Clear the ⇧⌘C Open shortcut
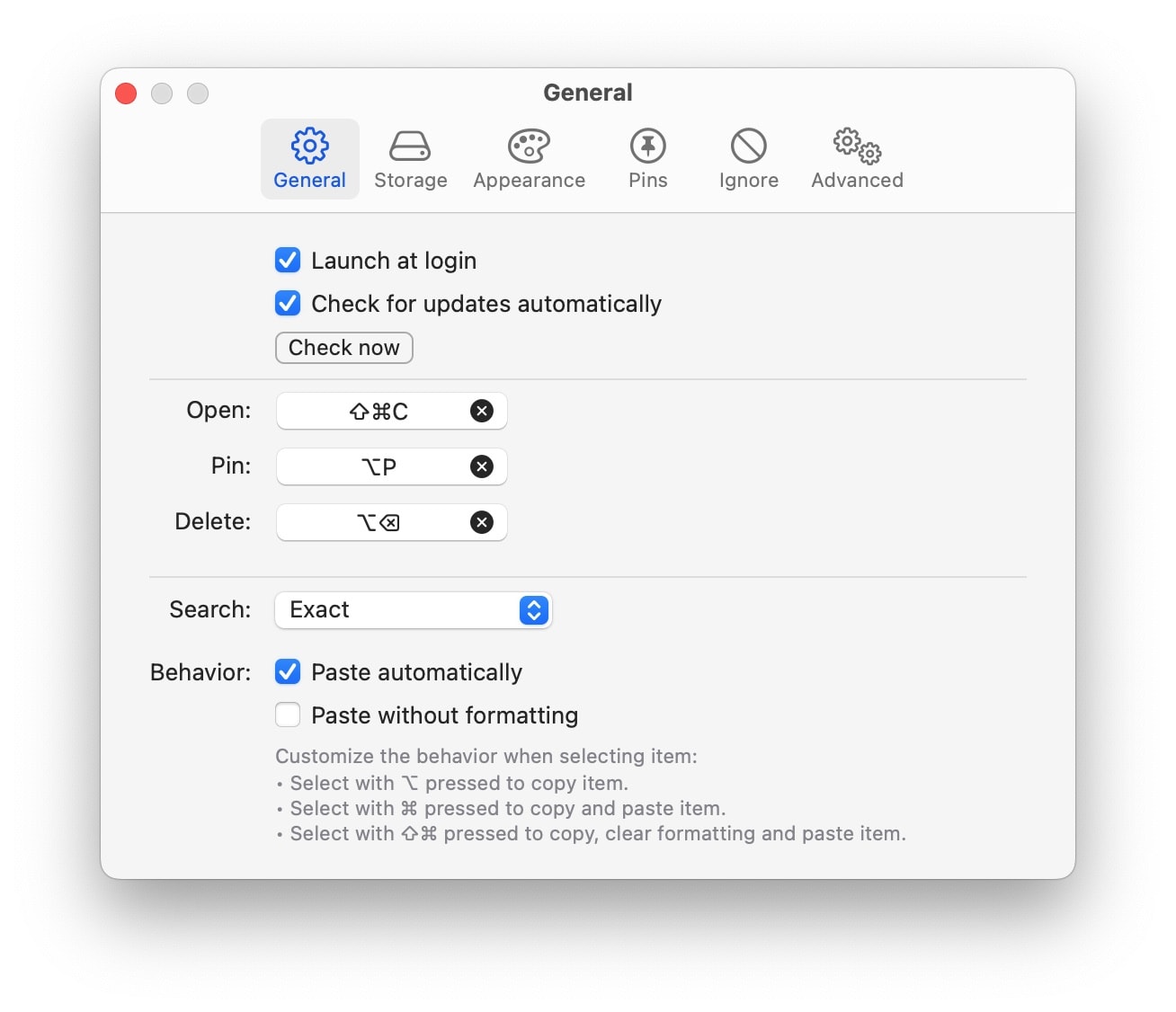 481,411
